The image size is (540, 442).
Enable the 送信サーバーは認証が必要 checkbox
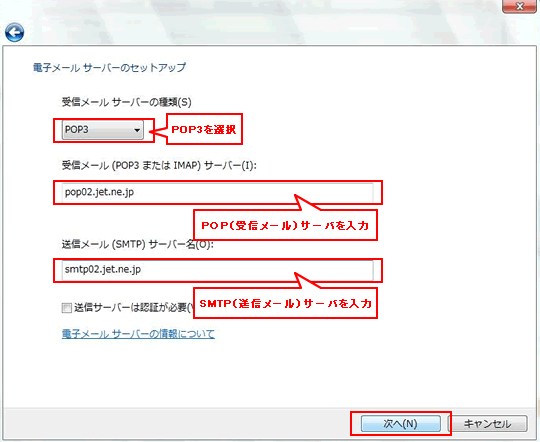[66, 308]
